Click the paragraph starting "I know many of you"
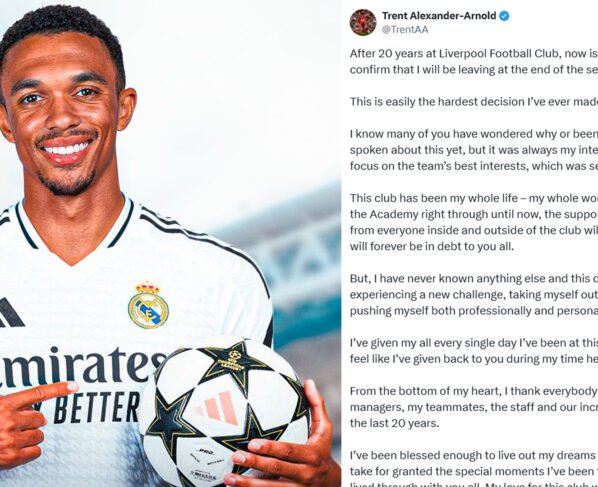Screen dimensions: 598x487 coord(474,150)
